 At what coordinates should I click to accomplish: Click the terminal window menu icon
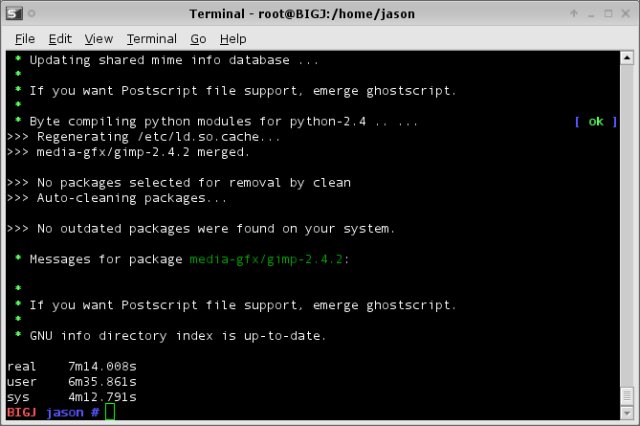click(14, 13)
